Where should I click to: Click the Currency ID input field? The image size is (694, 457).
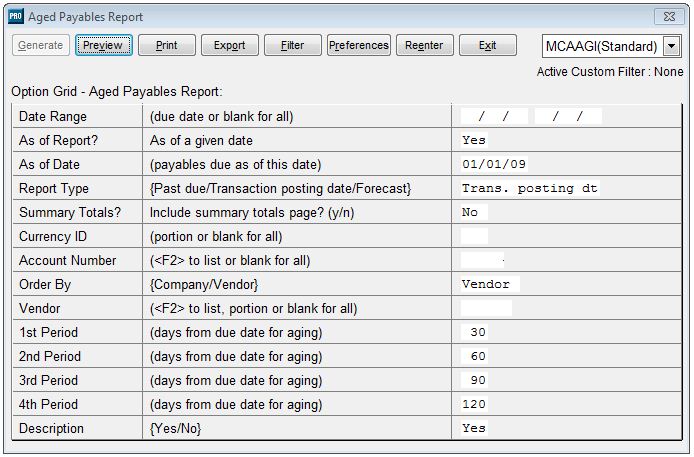(x=474, y=236)
